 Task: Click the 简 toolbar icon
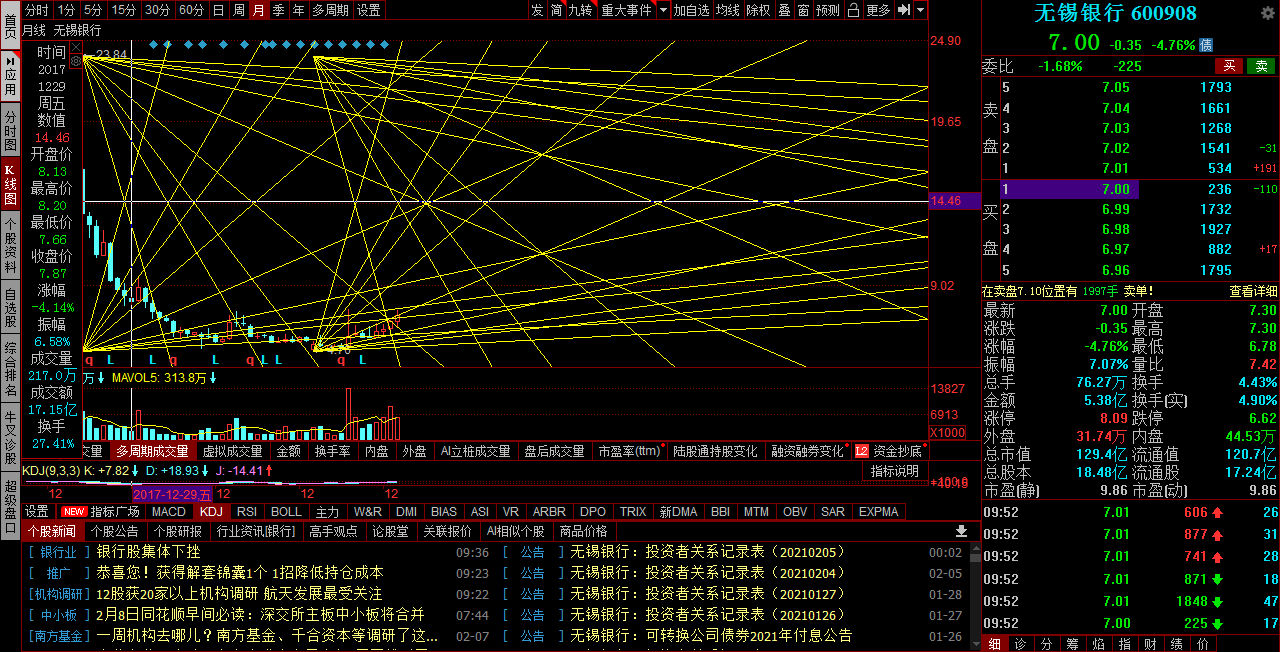coord(557,10)
